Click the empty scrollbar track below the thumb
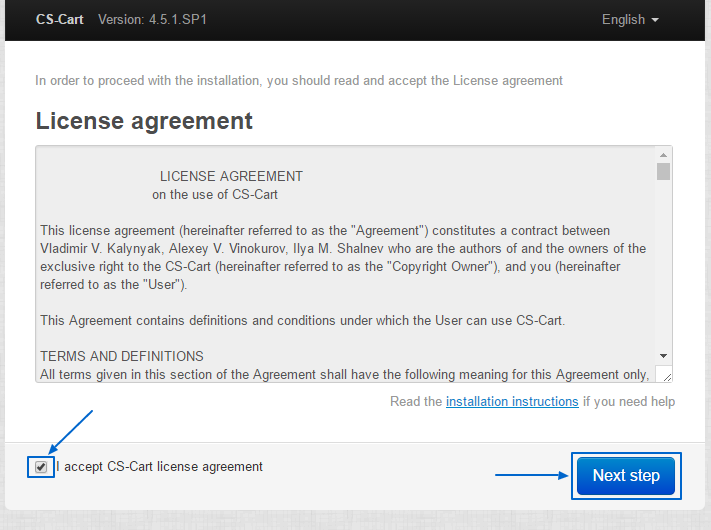 click(x=663, y=270)
